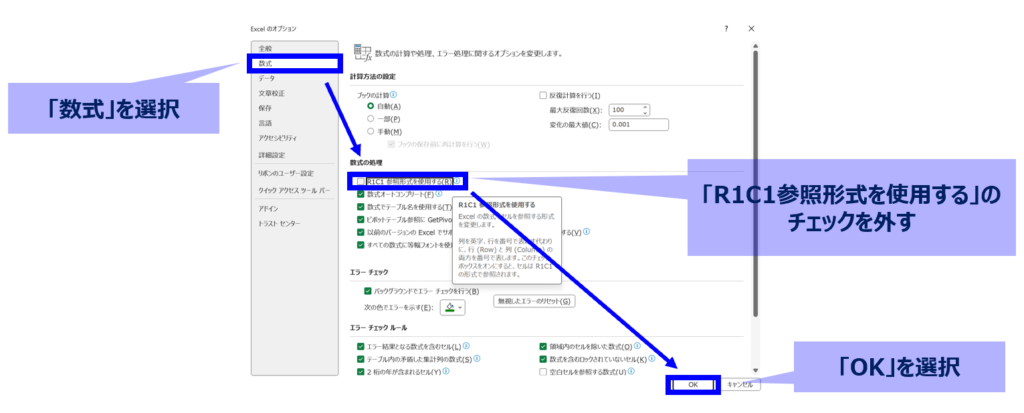Toggle ピボットテーブル参照に GetPivotData checkbox

(361, 220)
